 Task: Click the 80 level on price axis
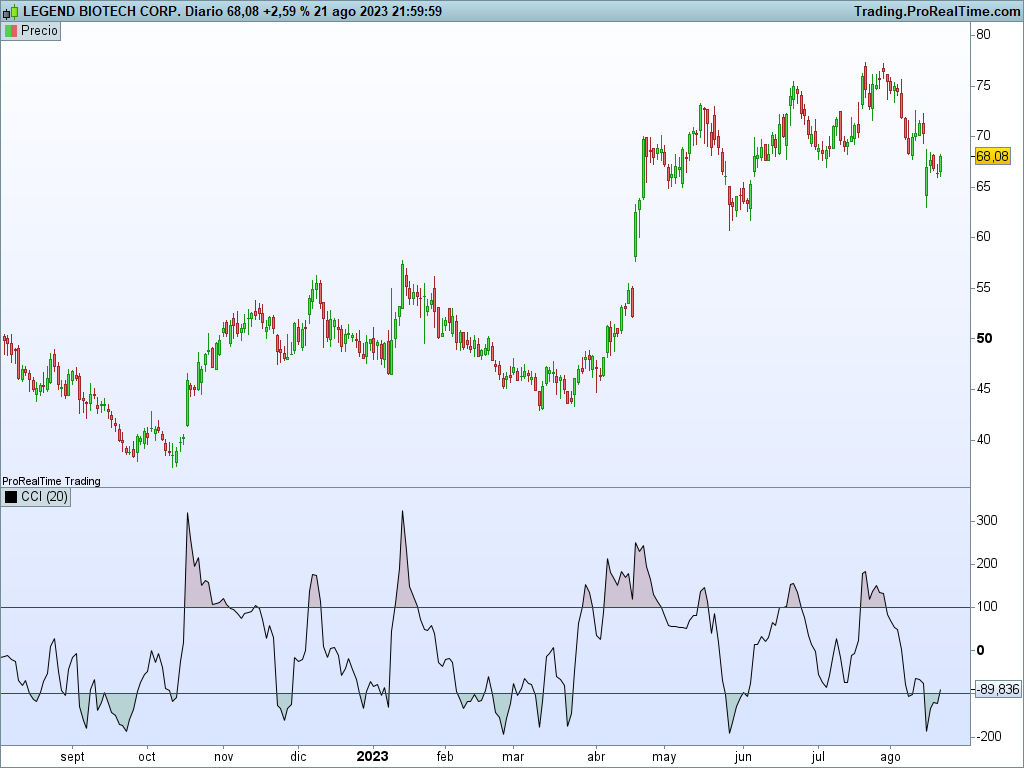[x=983, y=35]
